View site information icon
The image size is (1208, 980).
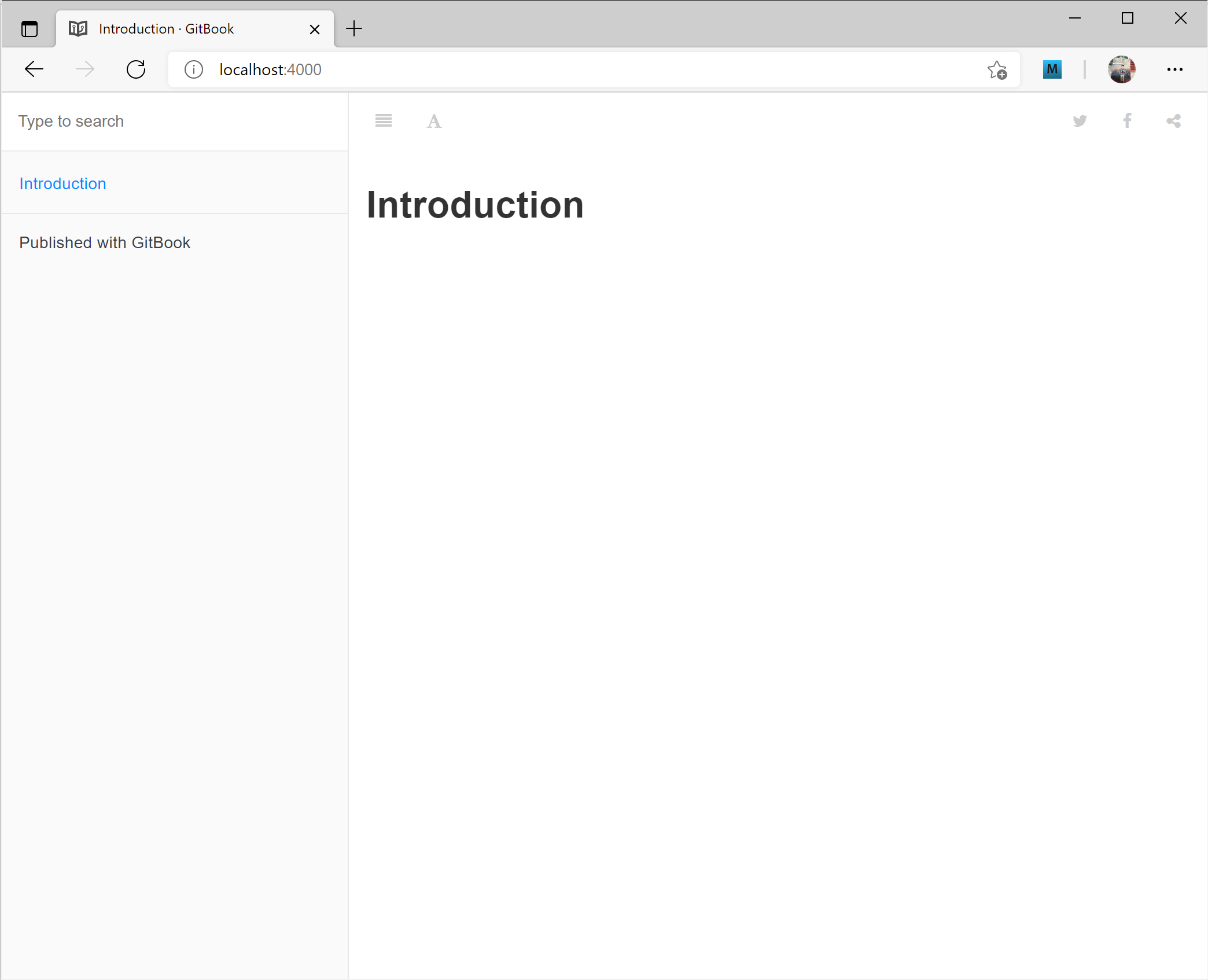(x=194, y=69)
